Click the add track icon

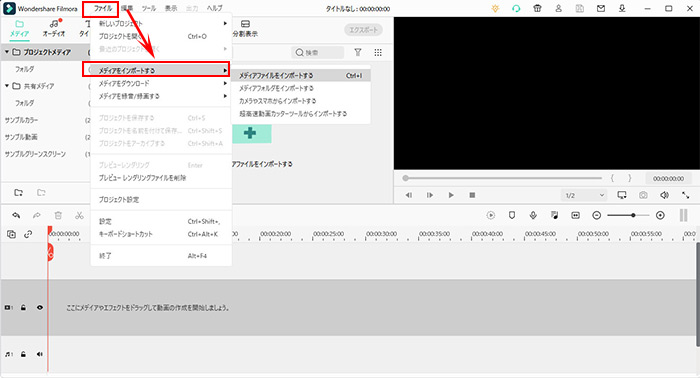point(11,234)
